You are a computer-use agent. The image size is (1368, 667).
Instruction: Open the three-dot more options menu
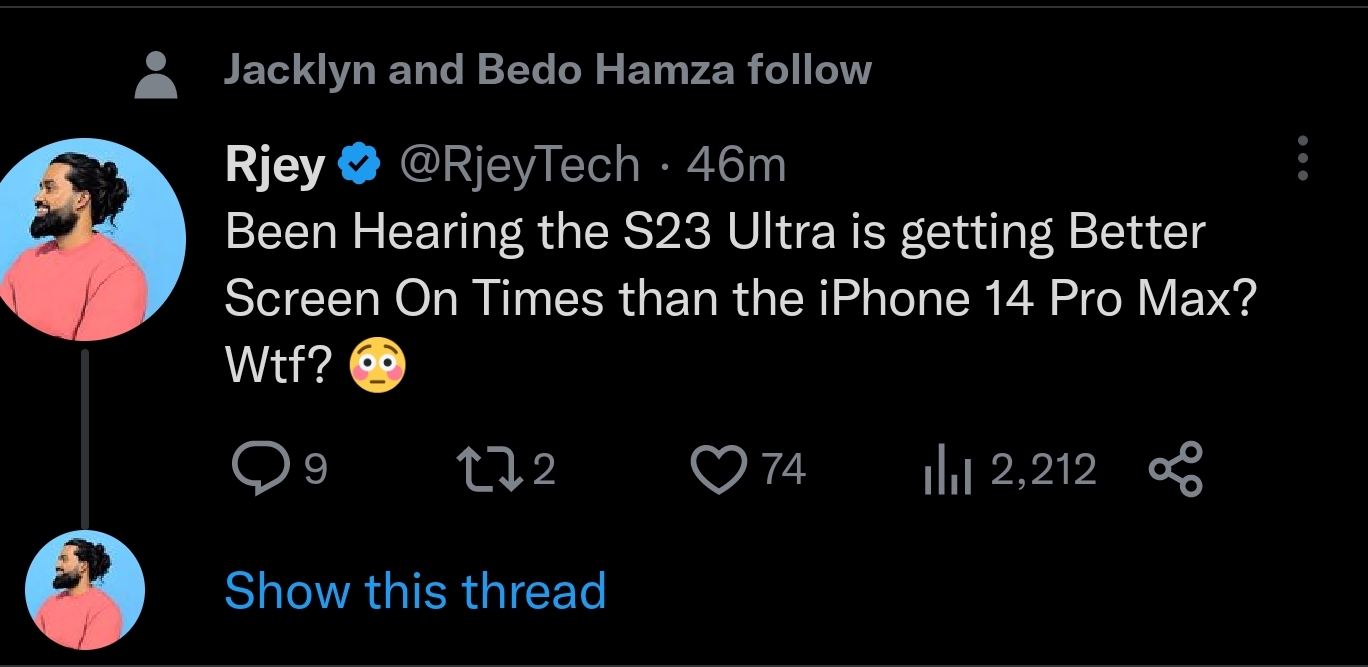(x=1302, y=158)
